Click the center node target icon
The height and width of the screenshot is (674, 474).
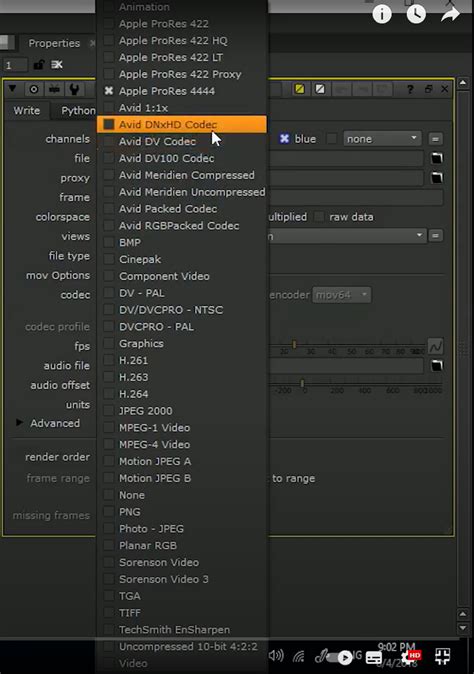click(34, 89)
